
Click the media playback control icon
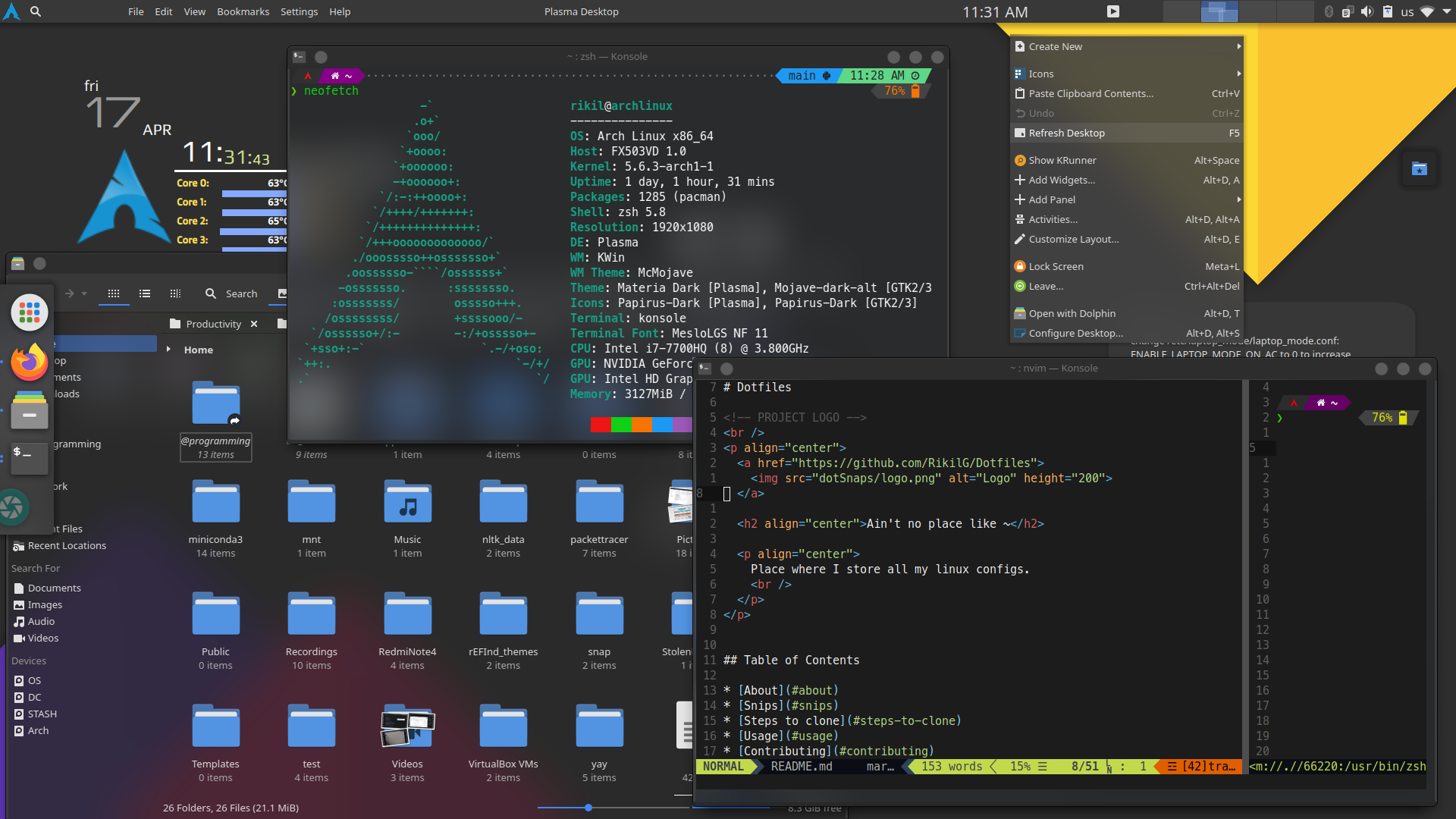tap(1113, 11)
